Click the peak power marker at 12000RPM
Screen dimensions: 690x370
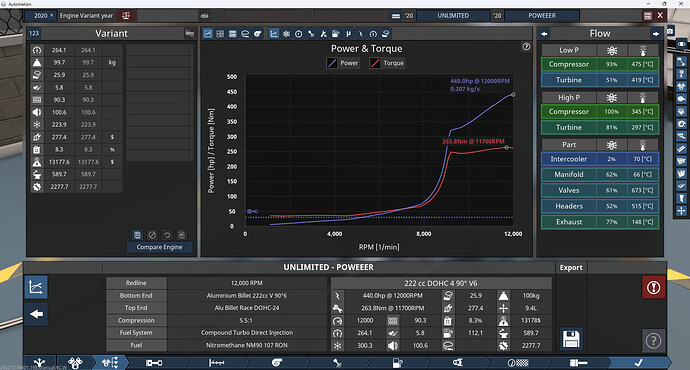513,95
